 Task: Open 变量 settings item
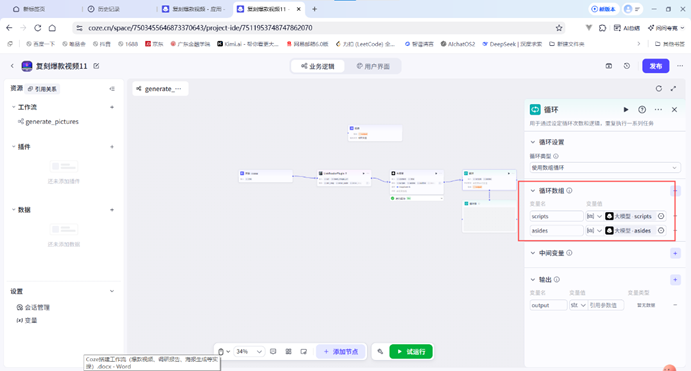click(x=27, y=320)
